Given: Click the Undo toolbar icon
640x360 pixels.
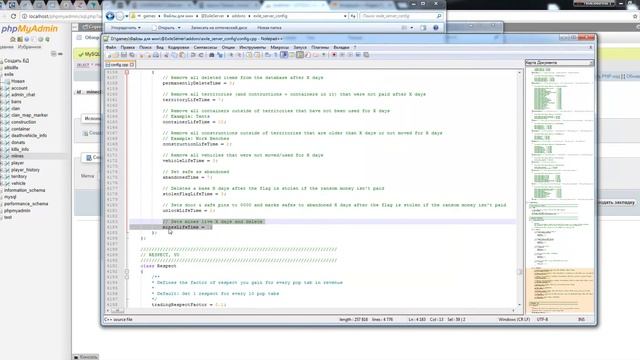Looking at the screenshot, I should (x=193, y=55).
